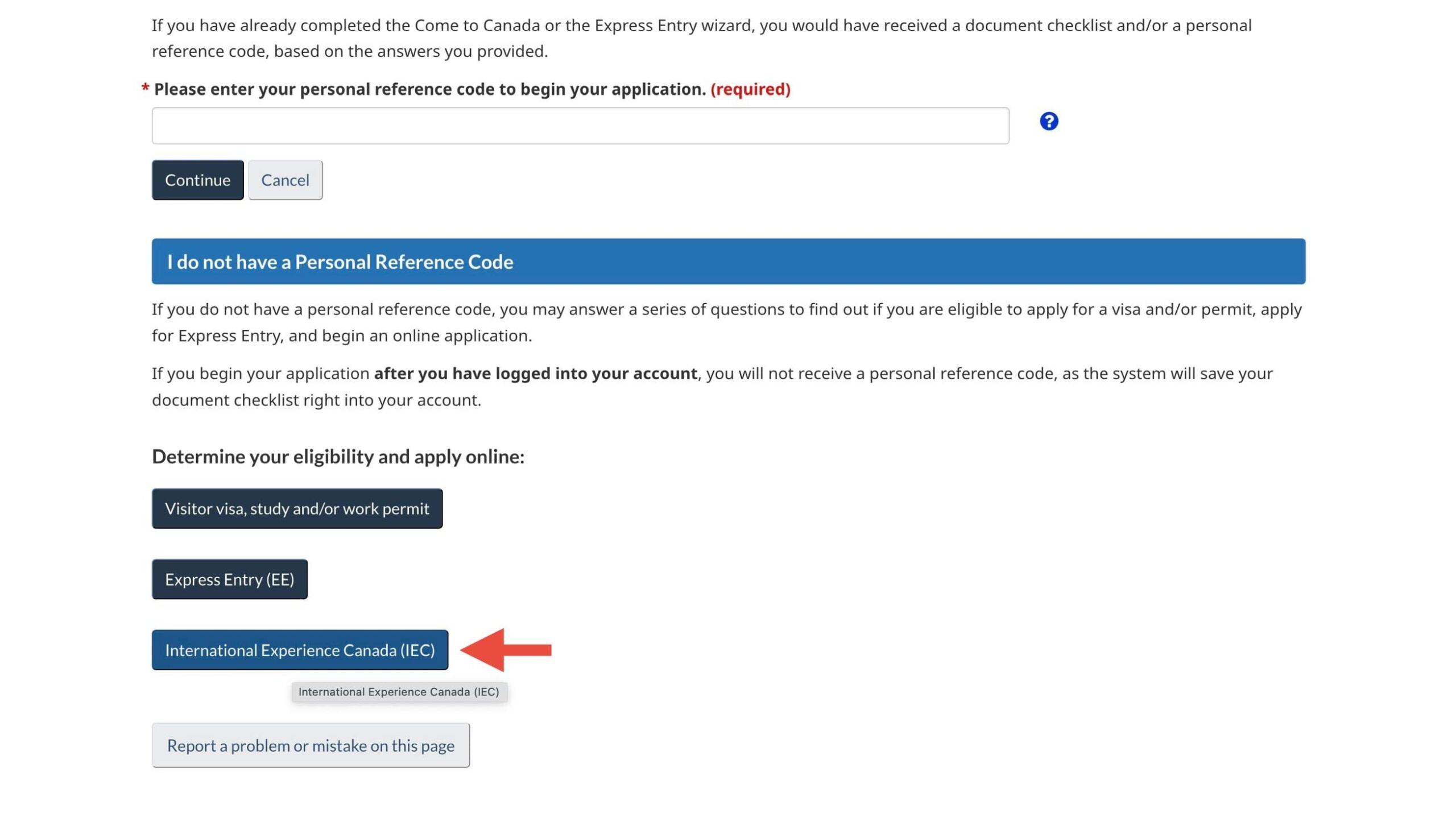Image resolution: width=1456 pixels, height=825 pixels.
Task: Click the blue question mark help icon
Action: [x=1049, y=121]
